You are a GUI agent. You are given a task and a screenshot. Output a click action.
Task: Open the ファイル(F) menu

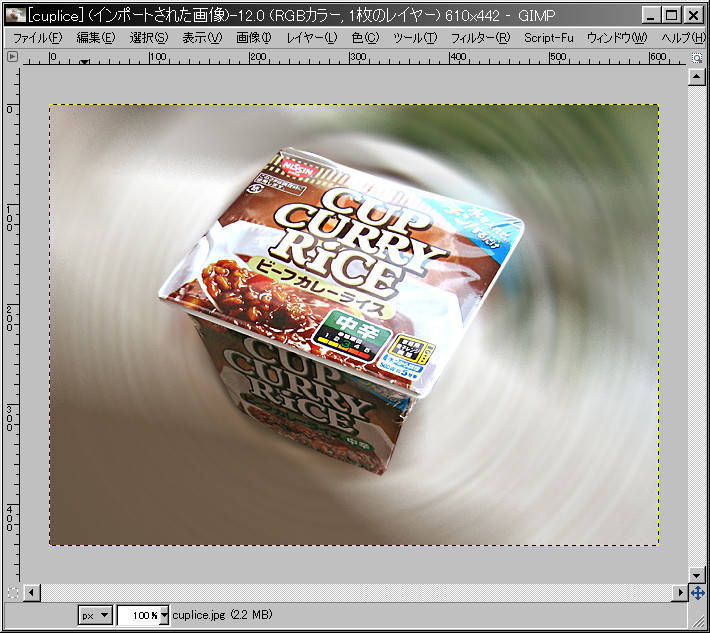click(x=37, y=38)
